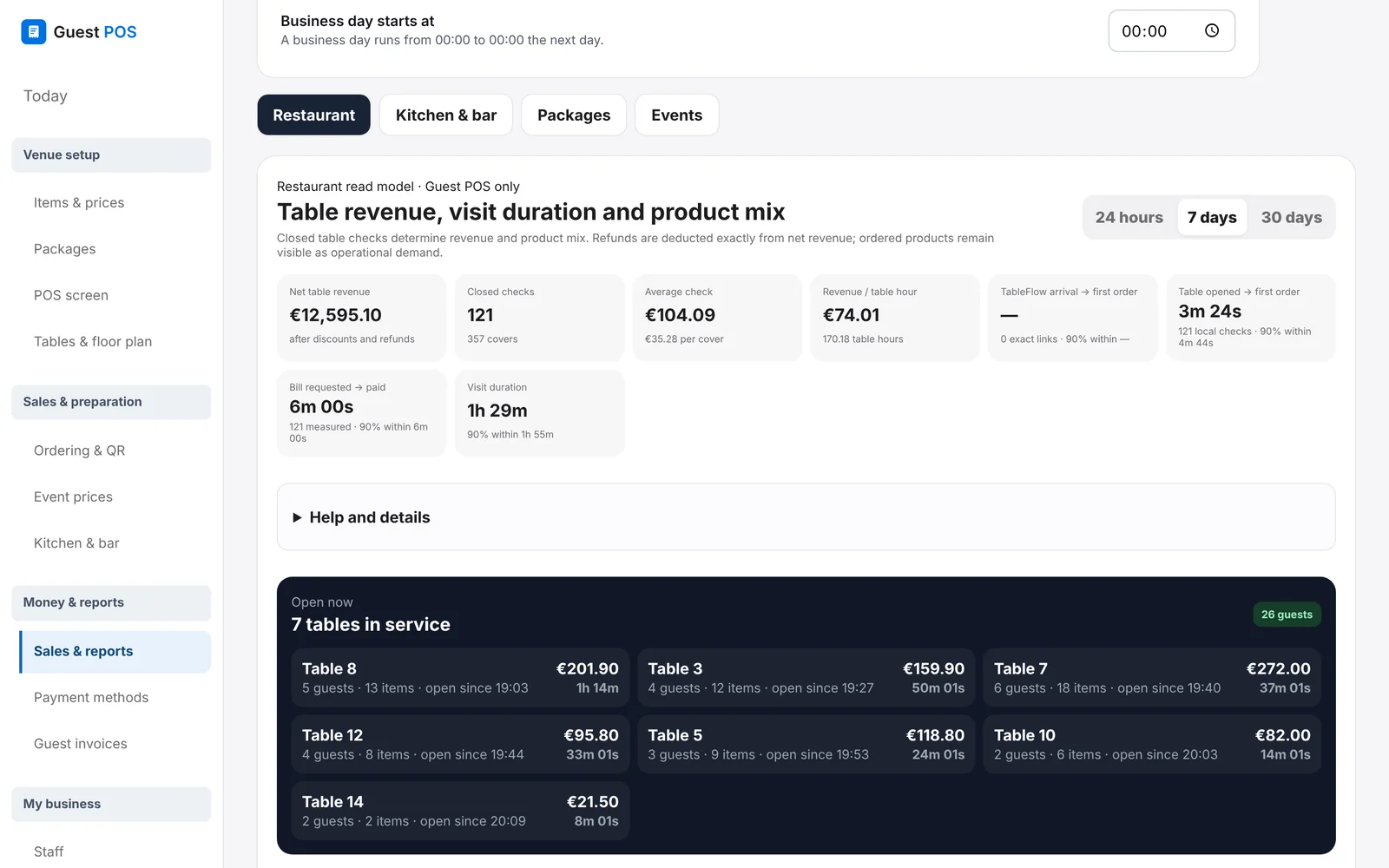The width and height of the screenshot is (1389, 868).
Task: Open POS screen
Action: [x=71, y=295]
